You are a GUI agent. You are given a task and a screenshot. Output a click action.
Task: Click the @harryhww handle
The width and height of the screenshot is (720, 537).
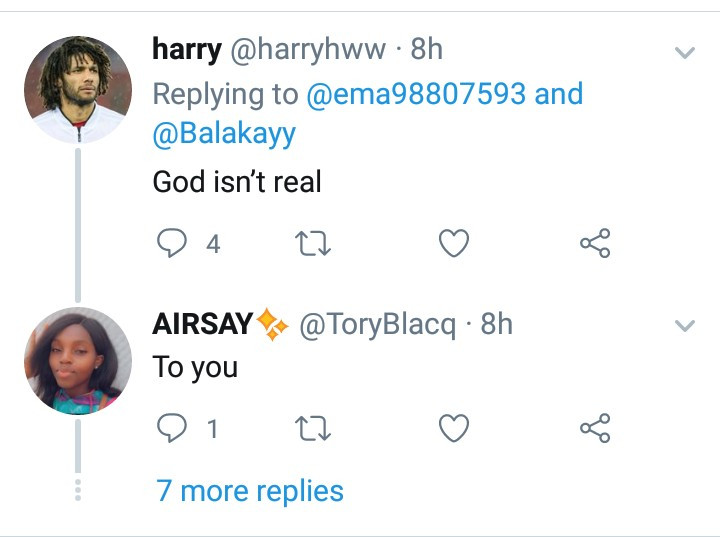coord(308,50)
